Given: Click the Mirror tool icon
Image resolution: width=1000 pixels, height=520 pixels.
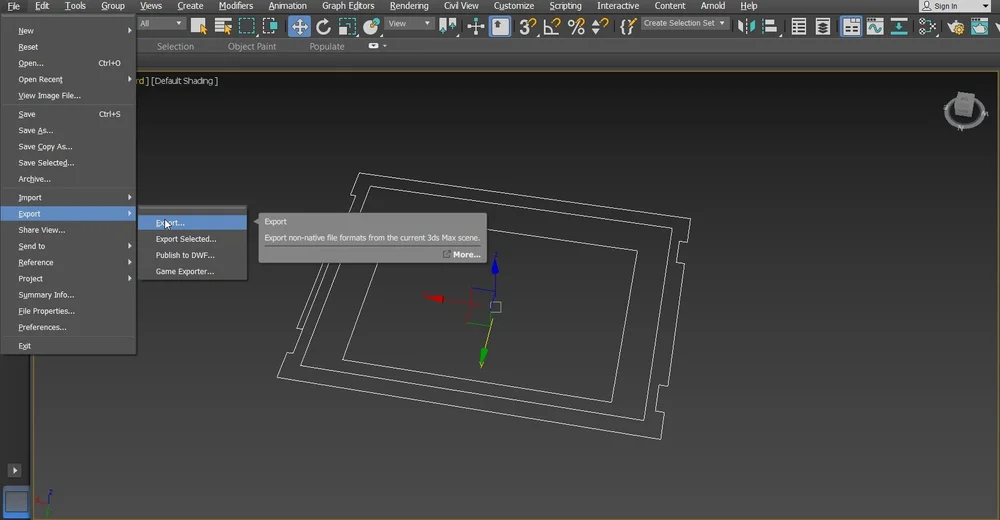Looking at the screenshot, I should coord(746,26).
